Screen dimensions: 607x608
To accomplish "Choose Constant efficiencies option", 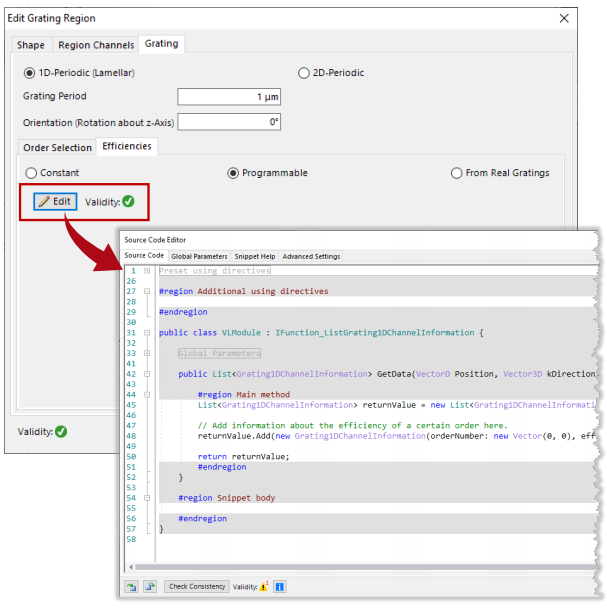I will 31,173.
